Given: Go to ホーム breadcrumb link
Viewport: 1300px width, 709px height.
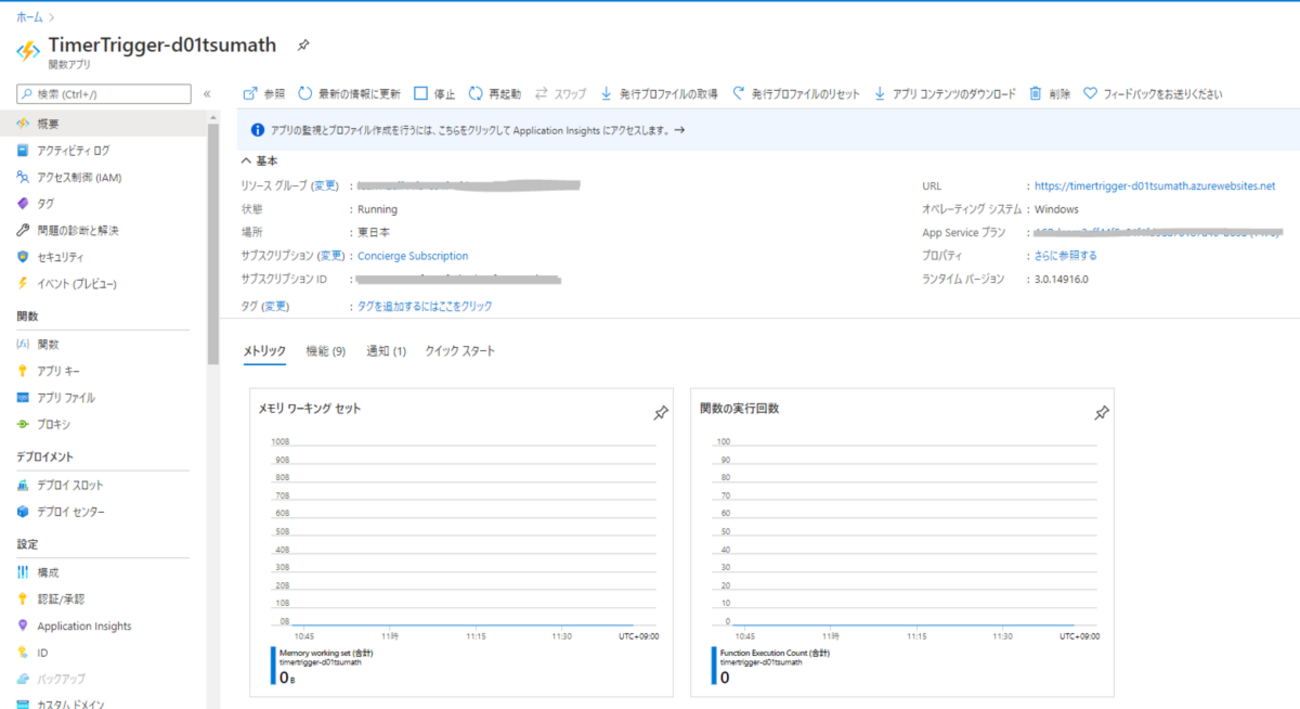Looking at the screenshot, I should (29, 17).
